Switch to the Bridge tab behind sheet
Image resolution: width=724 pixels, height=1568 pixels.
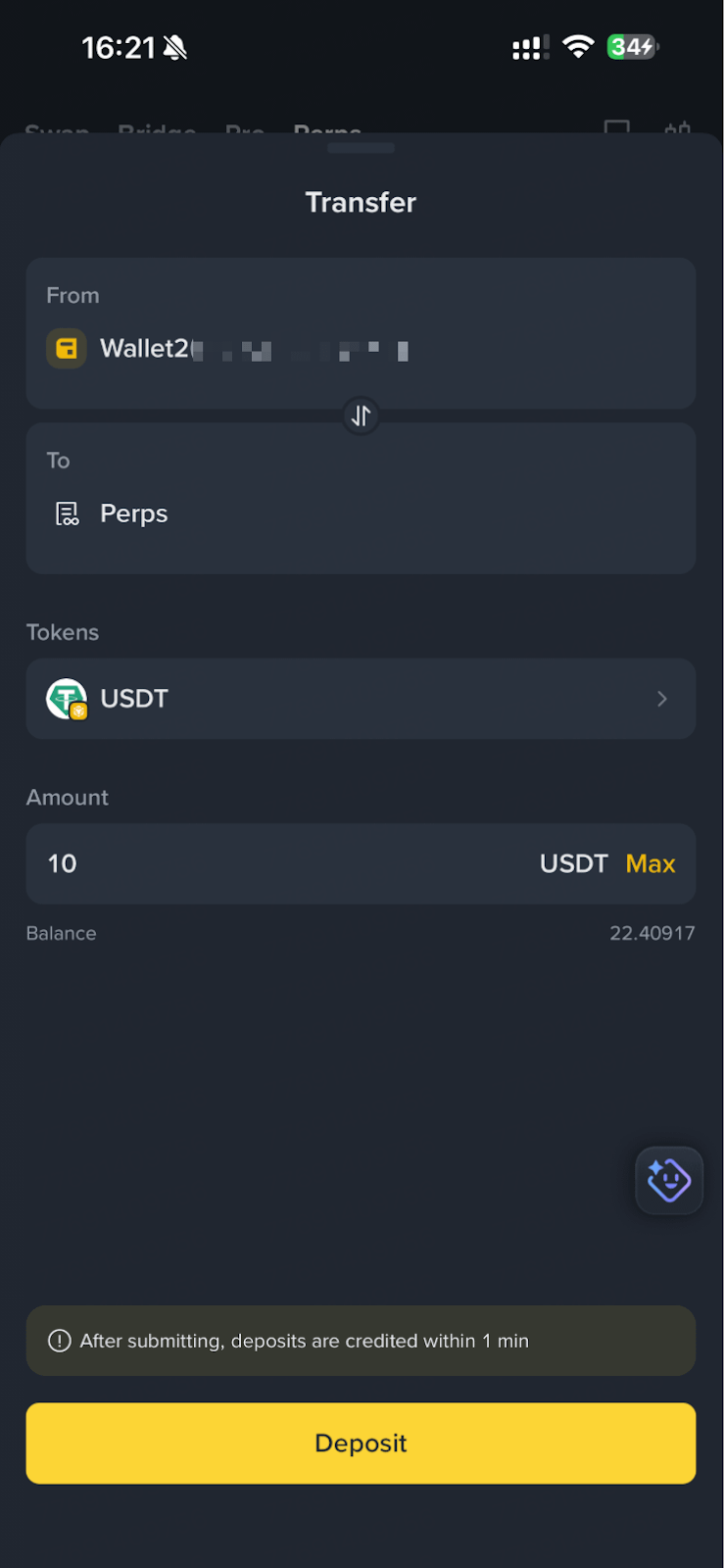coord(157,128)
